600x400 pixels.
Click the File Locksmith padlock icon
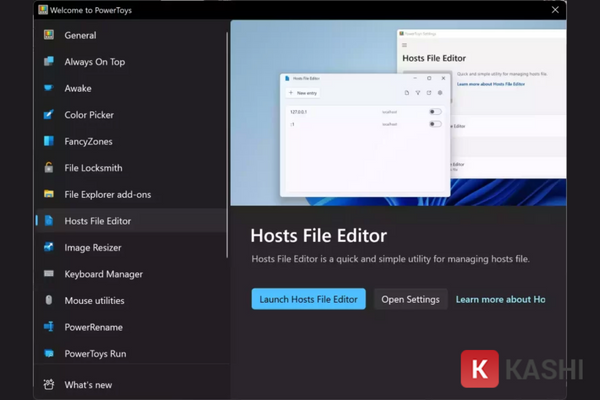[x=48, y=168]
